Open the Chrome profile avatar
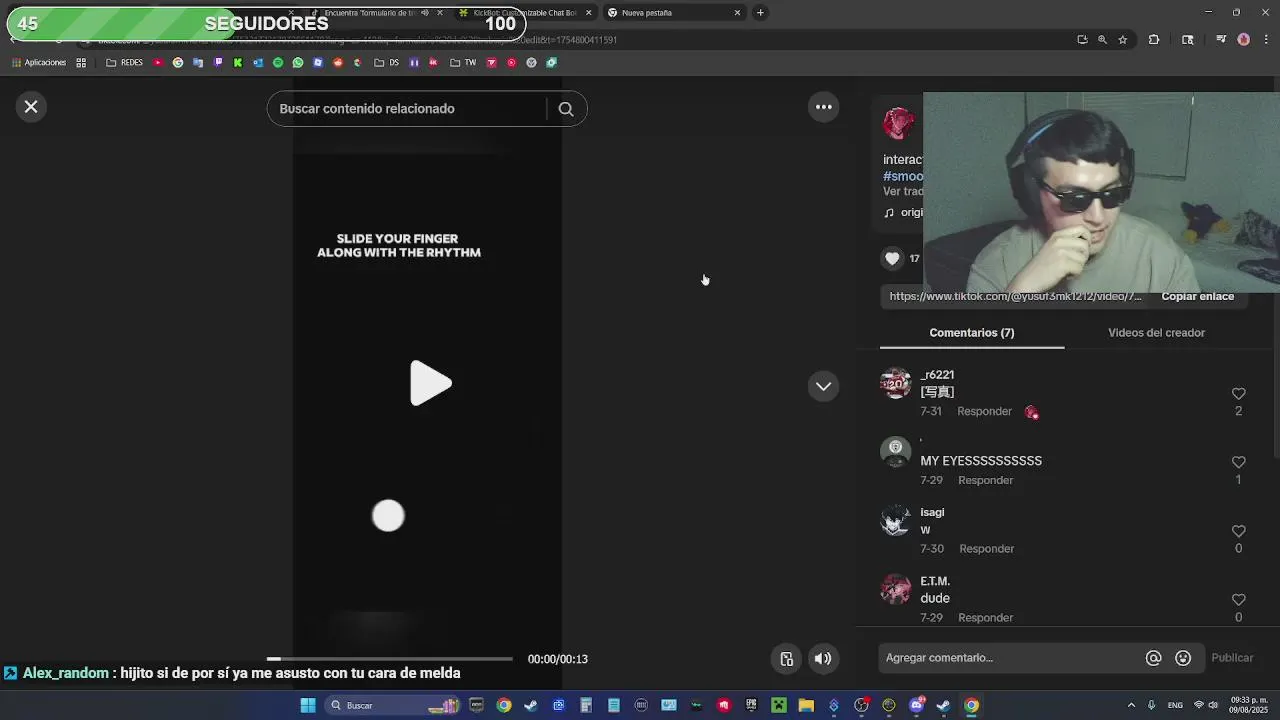This screenshot has width=1280, height=720. click(1243, 40)
